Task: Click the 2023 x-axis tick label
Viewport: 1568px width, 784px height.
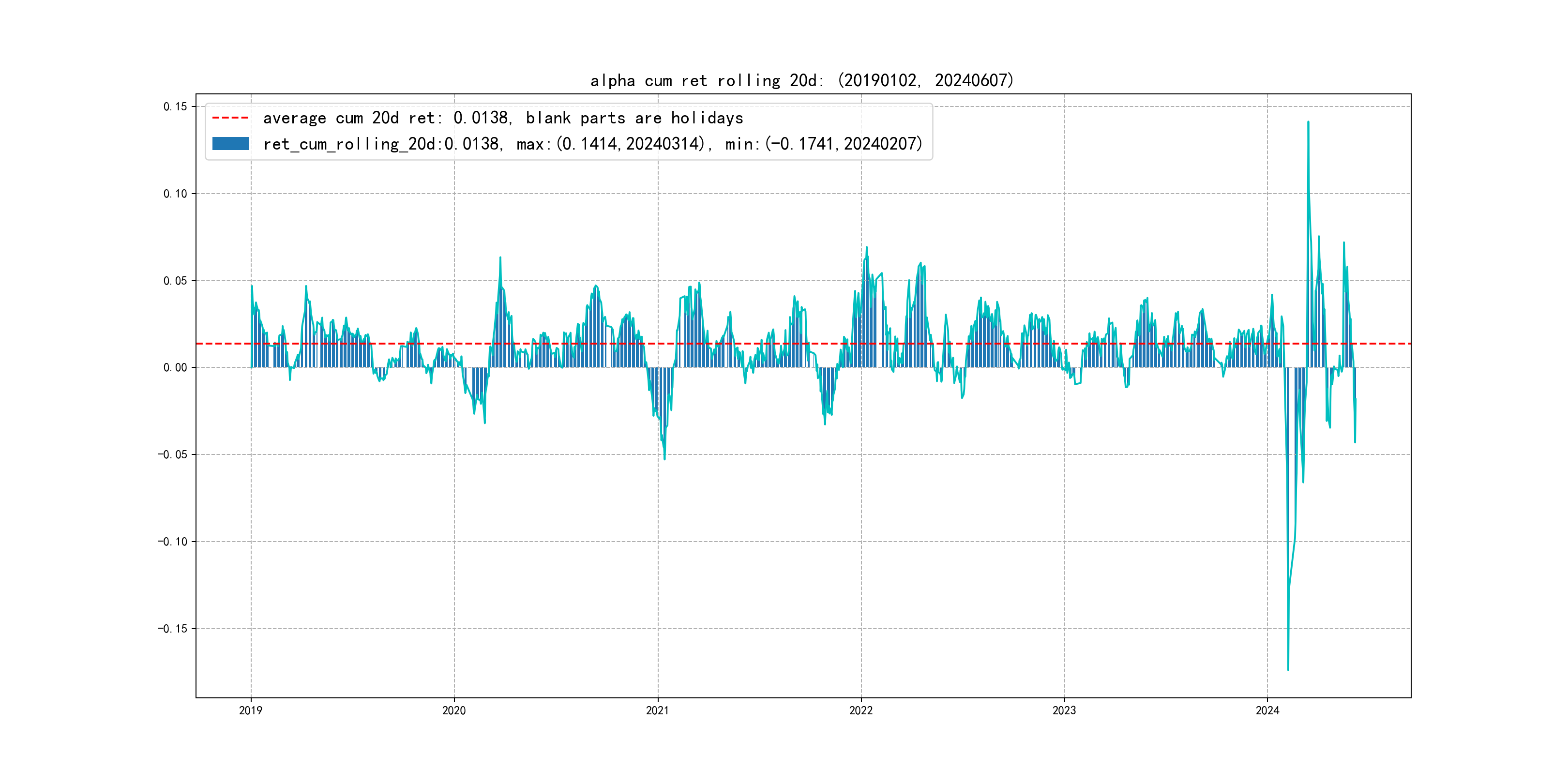Action: tap(1064, 710)
